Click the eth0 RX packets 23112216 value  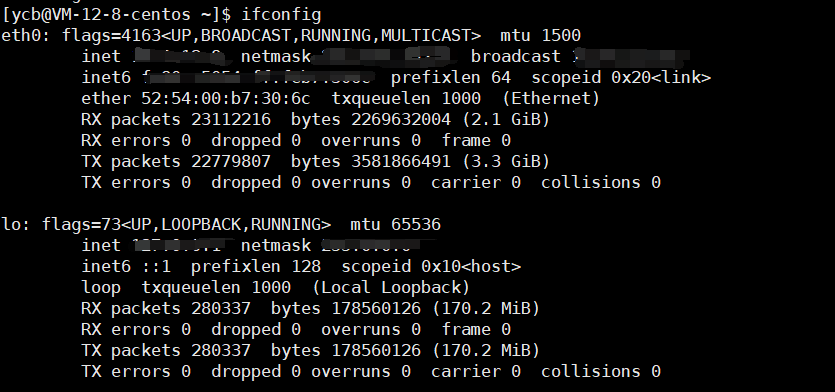(x=231, y=119)
